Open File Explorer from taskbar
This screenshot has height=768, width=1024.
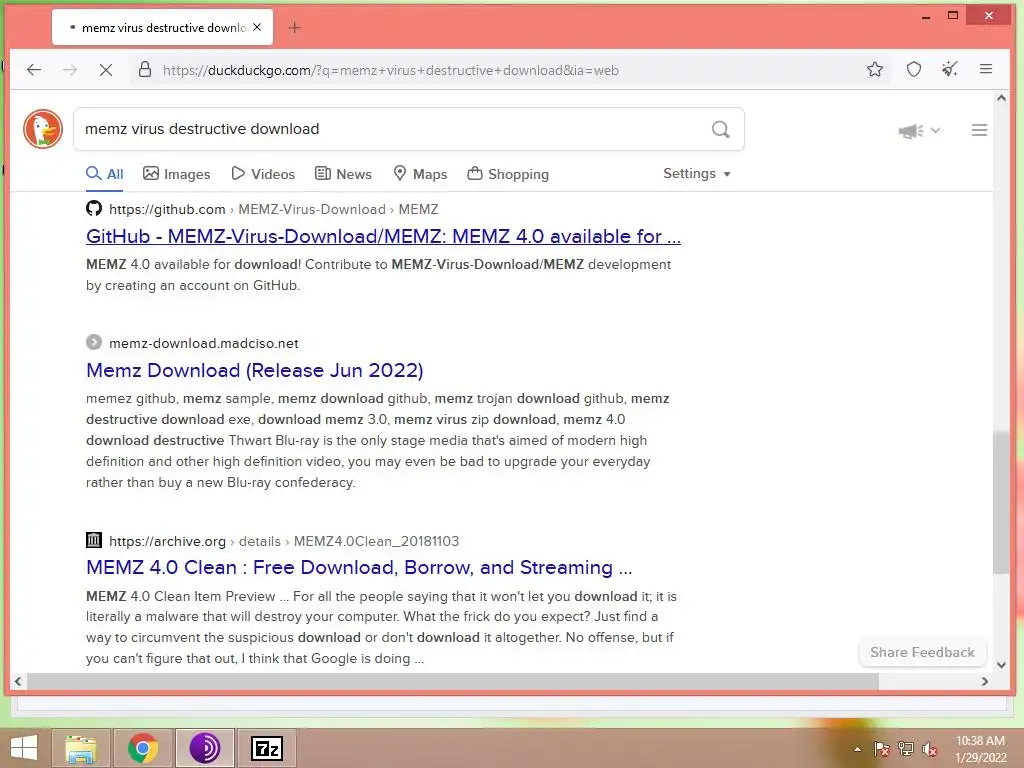point(81,748)
